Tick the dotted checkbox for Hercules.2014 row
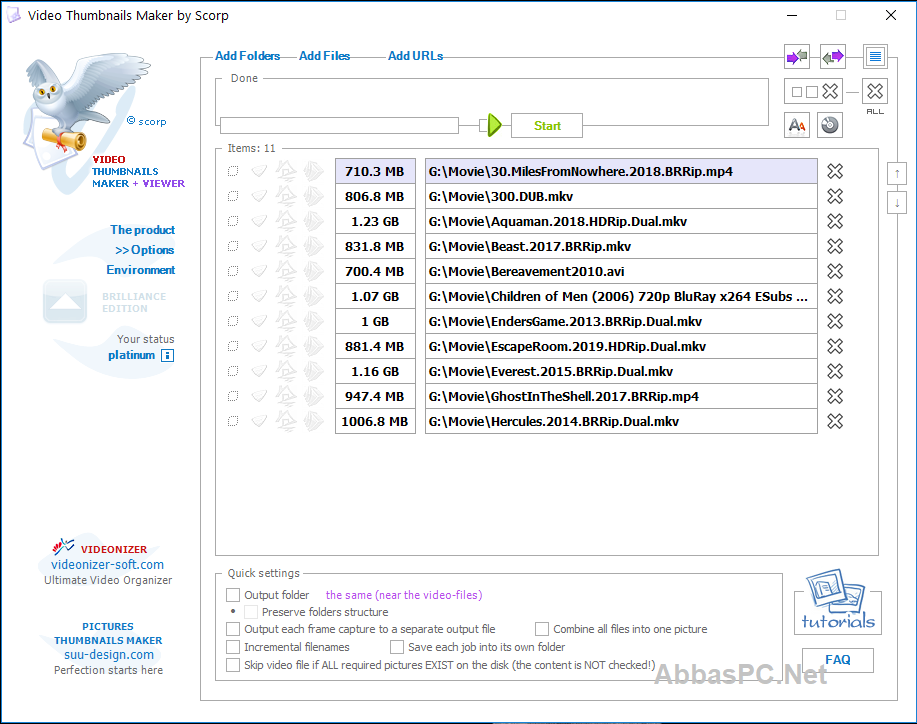This screenshot has width=917, height=724. tap(233, 421)
